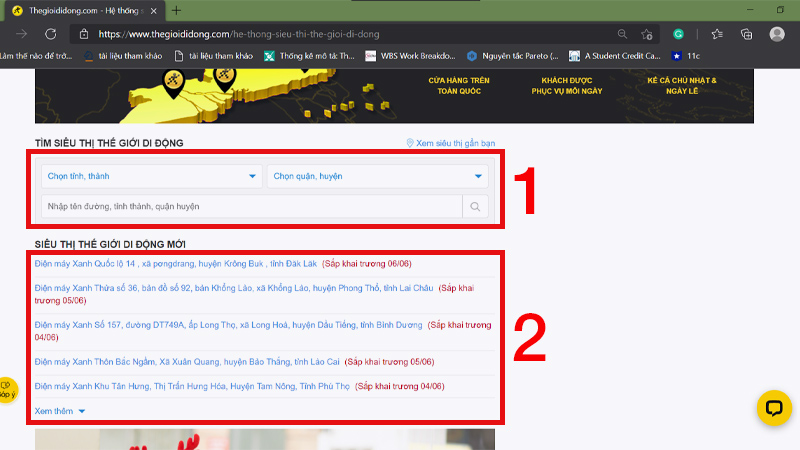Open the Collections icon in toolbar
The width and height of the screenshot is (800, 450).
click(x=746, y=33)
